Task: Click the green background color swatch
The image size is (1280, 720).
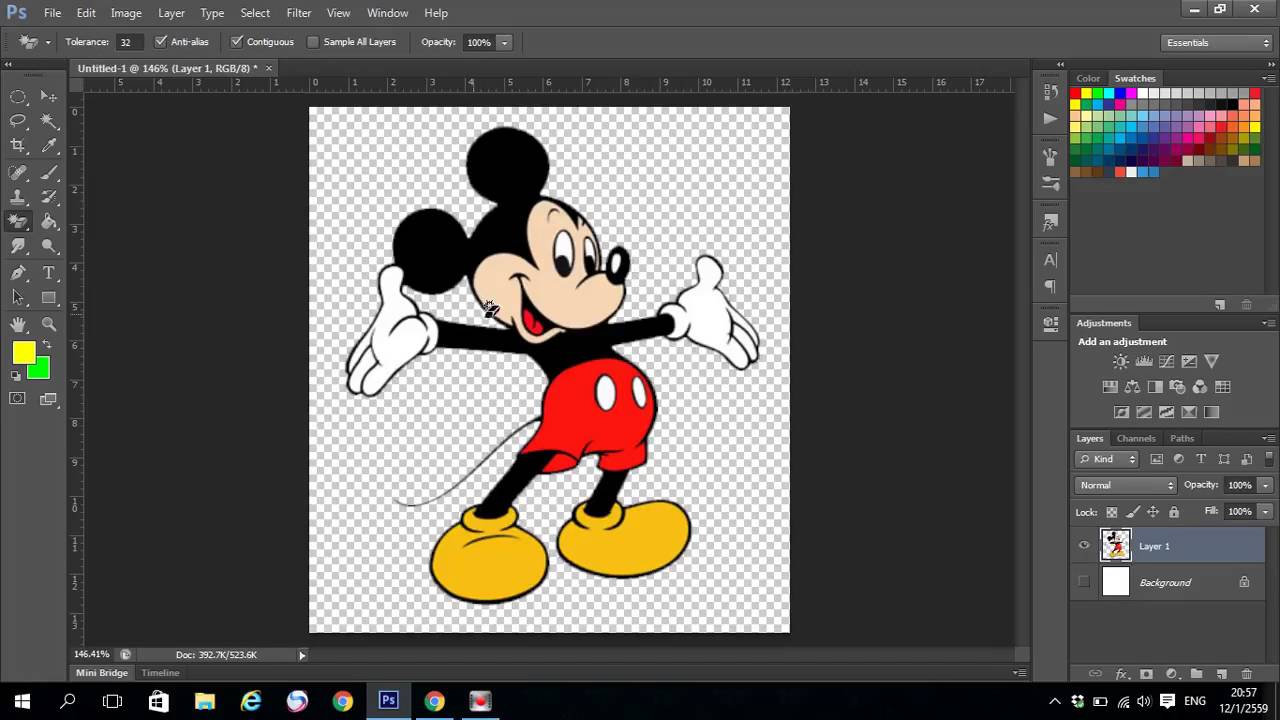Action: (x=42, y=372)
